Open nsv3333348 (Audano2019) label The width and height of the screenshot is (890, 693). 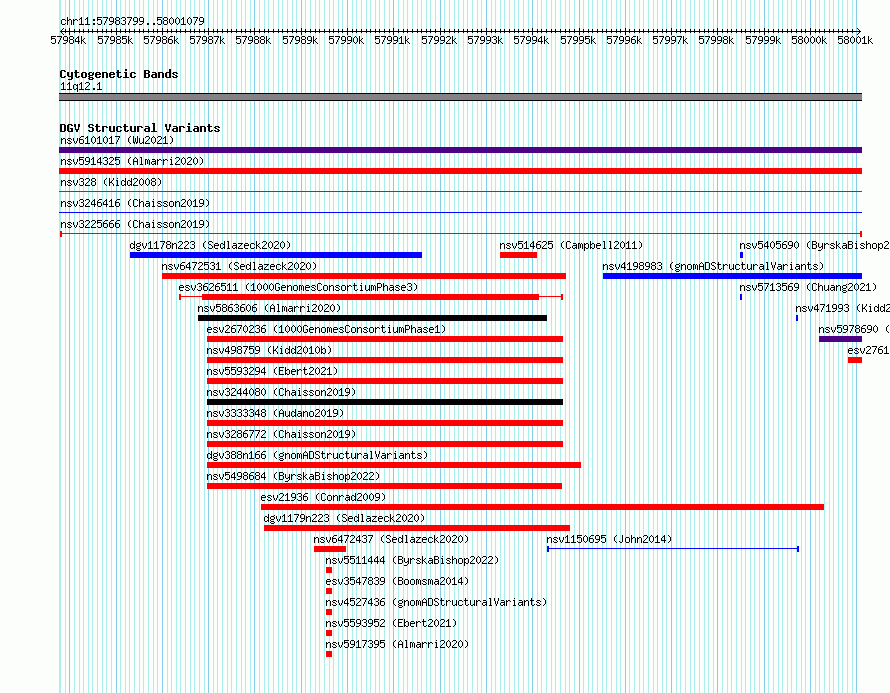[x=275, y=413]
